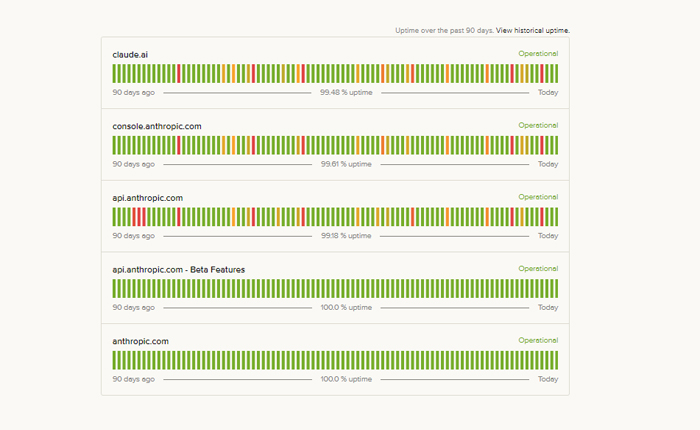Select the anthropic.com component name
This screenshot has height=430, width=700.
click(140, 341)
